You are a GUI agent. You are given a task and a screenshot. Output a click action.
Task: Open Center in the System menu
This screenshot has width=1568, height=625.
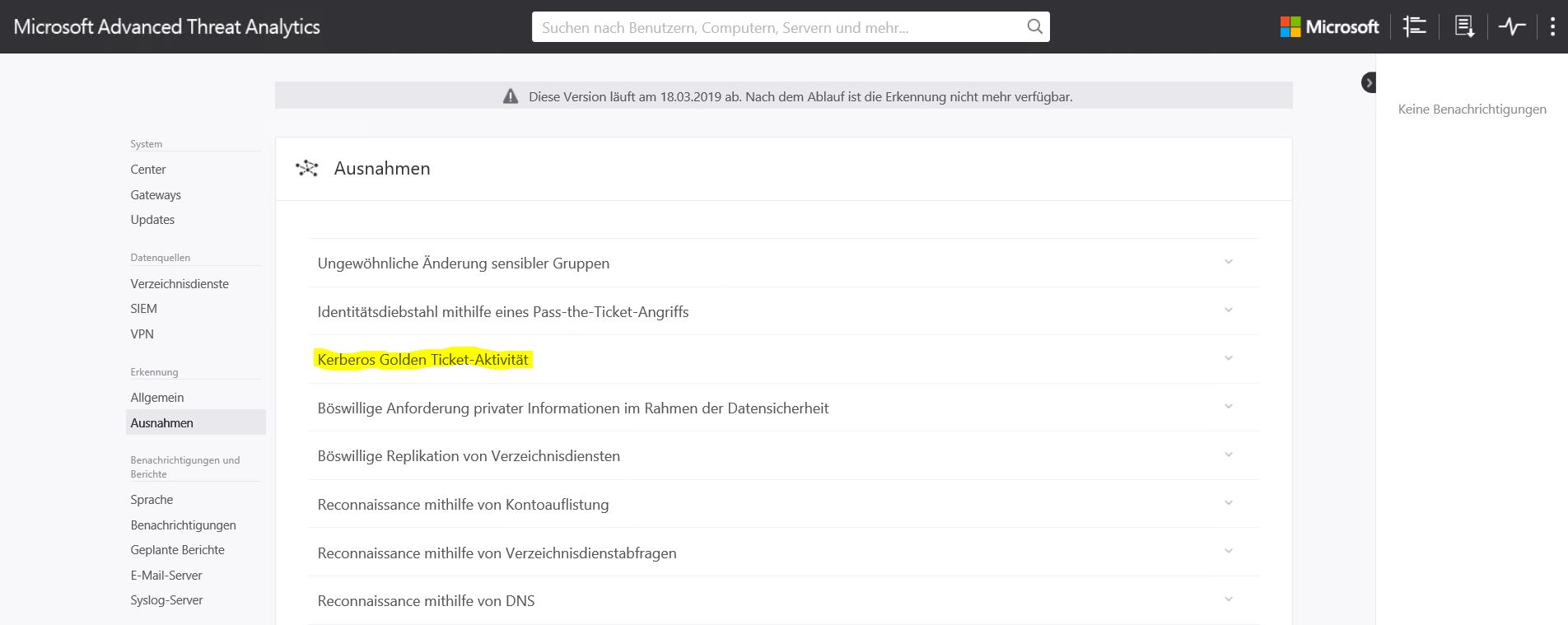[x=148, y=170]
